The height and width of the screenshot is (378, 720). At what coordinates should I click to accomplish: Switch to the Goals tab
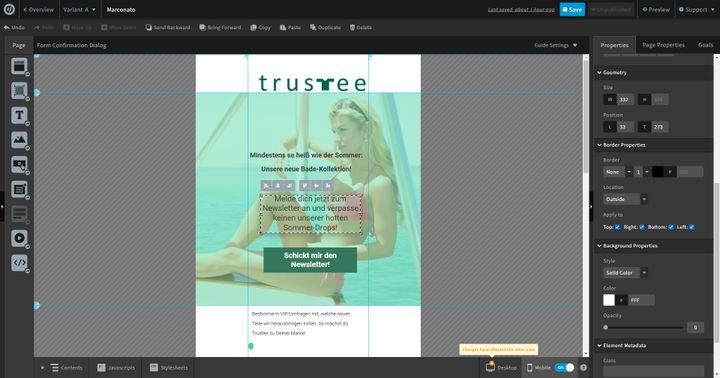[705, 45]
